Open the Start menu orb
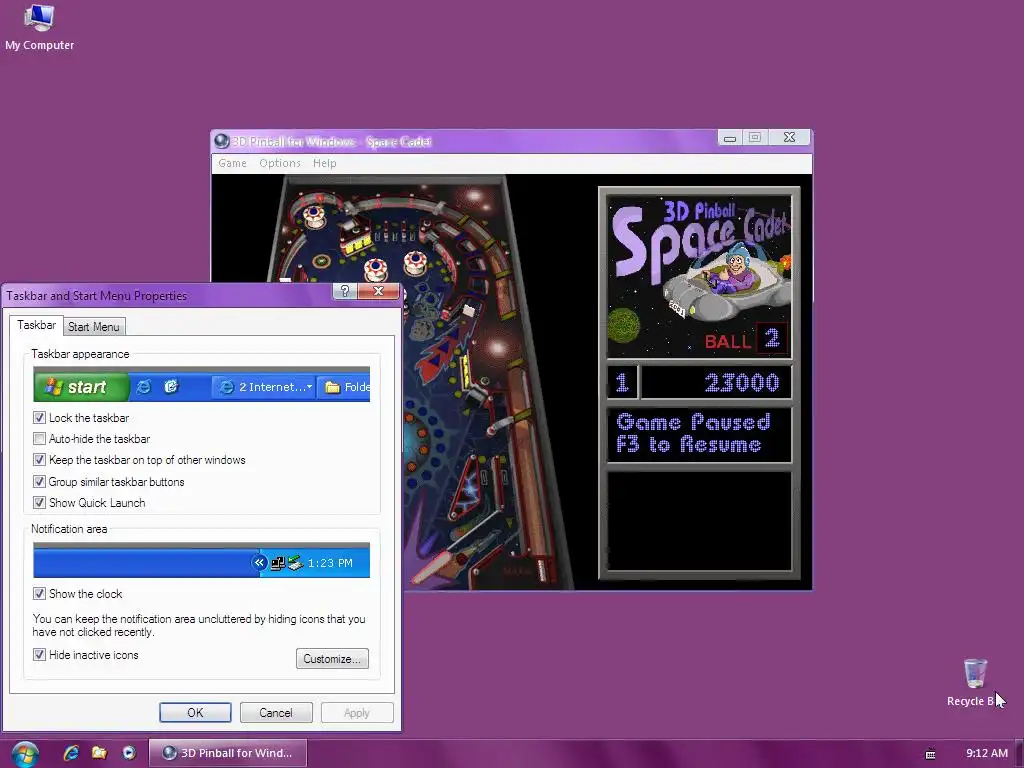The height and width of the screenshot is (768, 1024). (24, 754)
